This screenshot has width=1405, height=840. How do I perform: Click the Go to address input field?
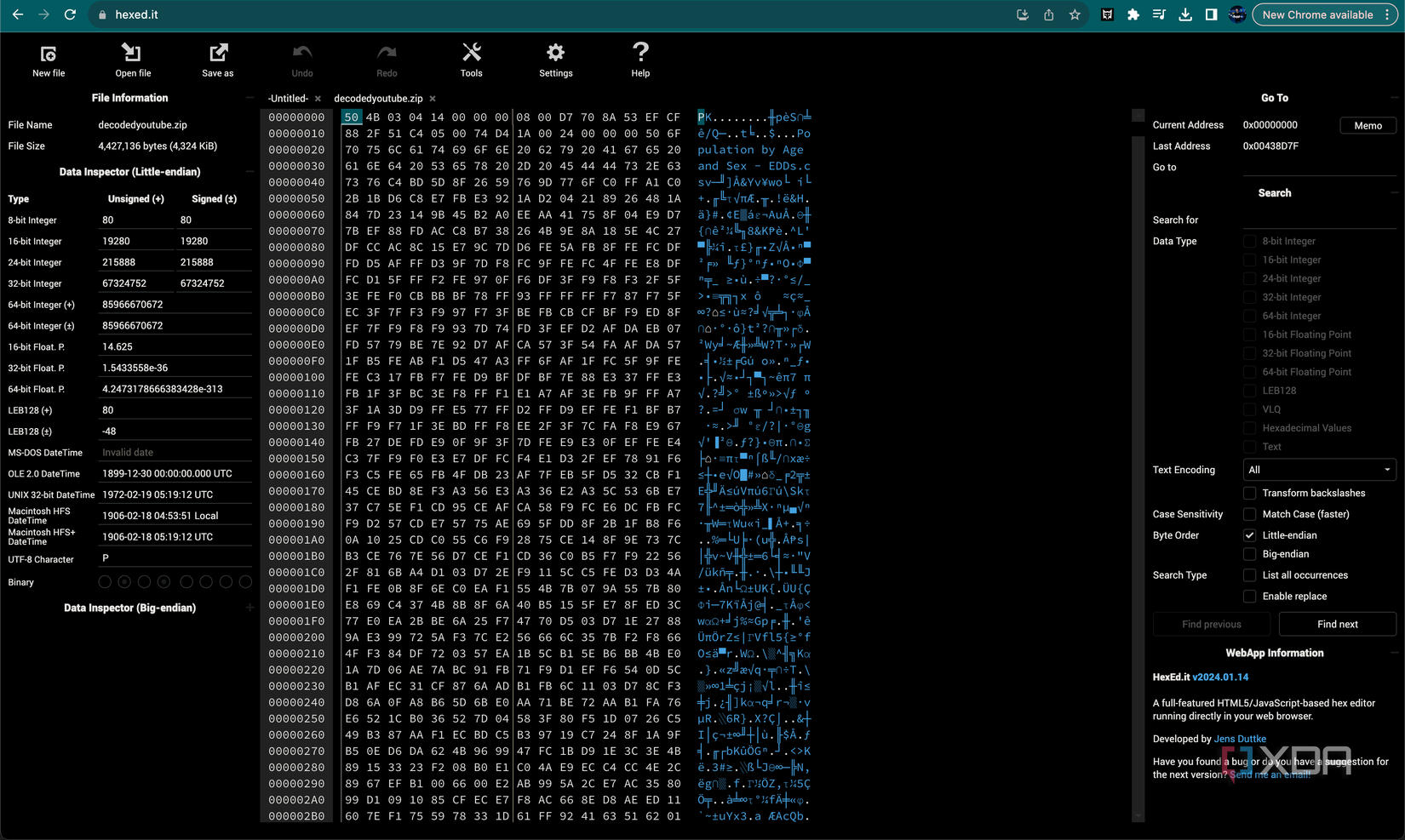click(1318, 168)
